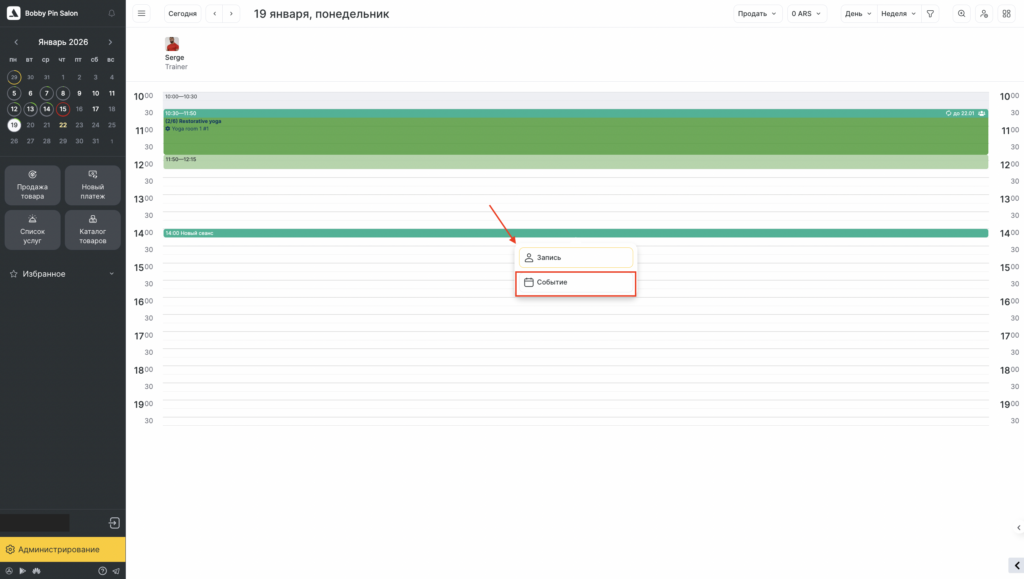Image resolution: width=1024 pixels, height=579 pixels.
Task: Open the calendar filter funnel icon
Action: tap(930, 14)
